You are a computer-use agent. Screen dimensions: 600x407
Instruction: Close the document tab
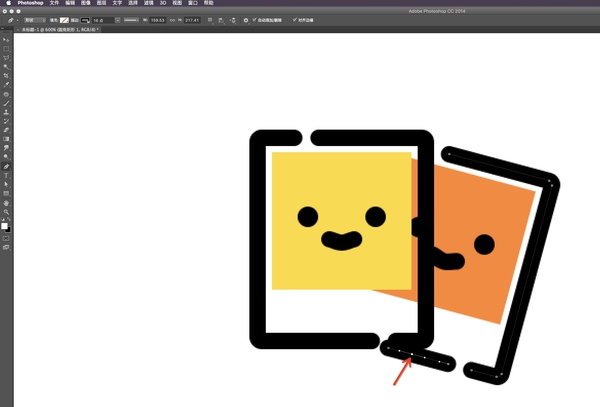(18, 29)
